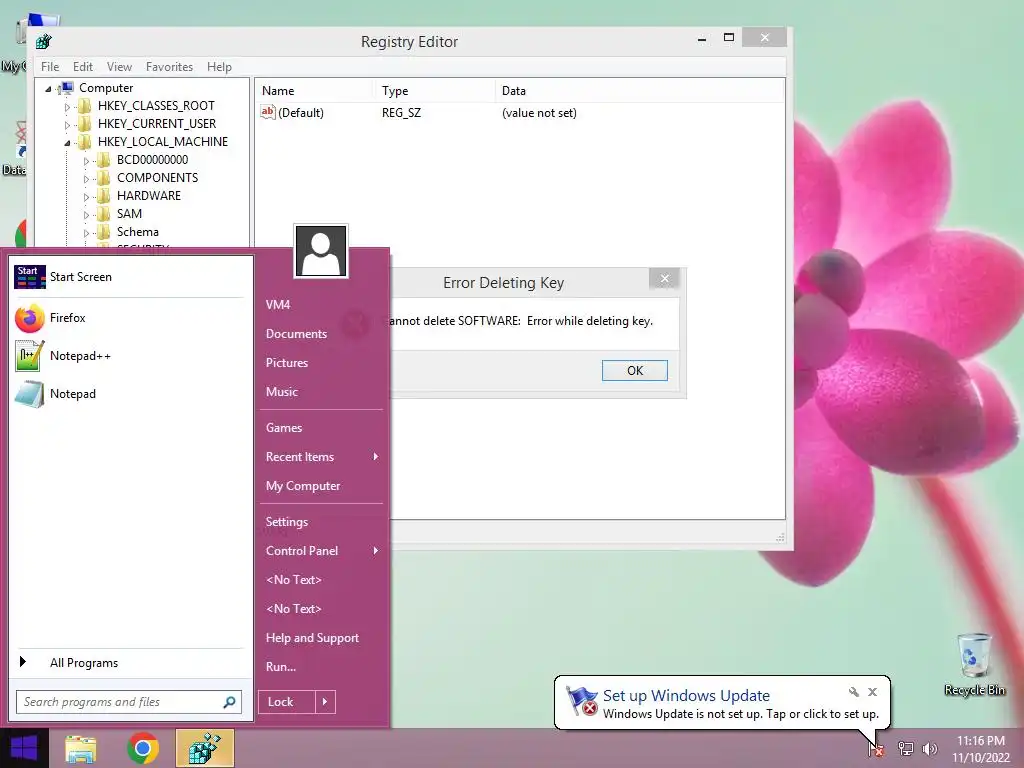Image resolution: width=1024 pixels, height=768 pixels.
Task: Open the Help menu in Registry Editor
Action: click(219, 67)
